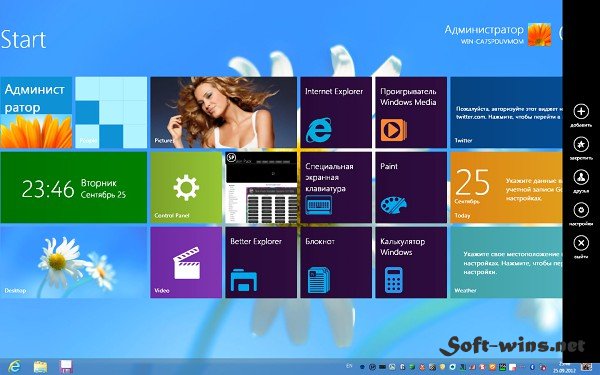
Task: Open File Explorer folder on taskbar
Action: (40, 367)
